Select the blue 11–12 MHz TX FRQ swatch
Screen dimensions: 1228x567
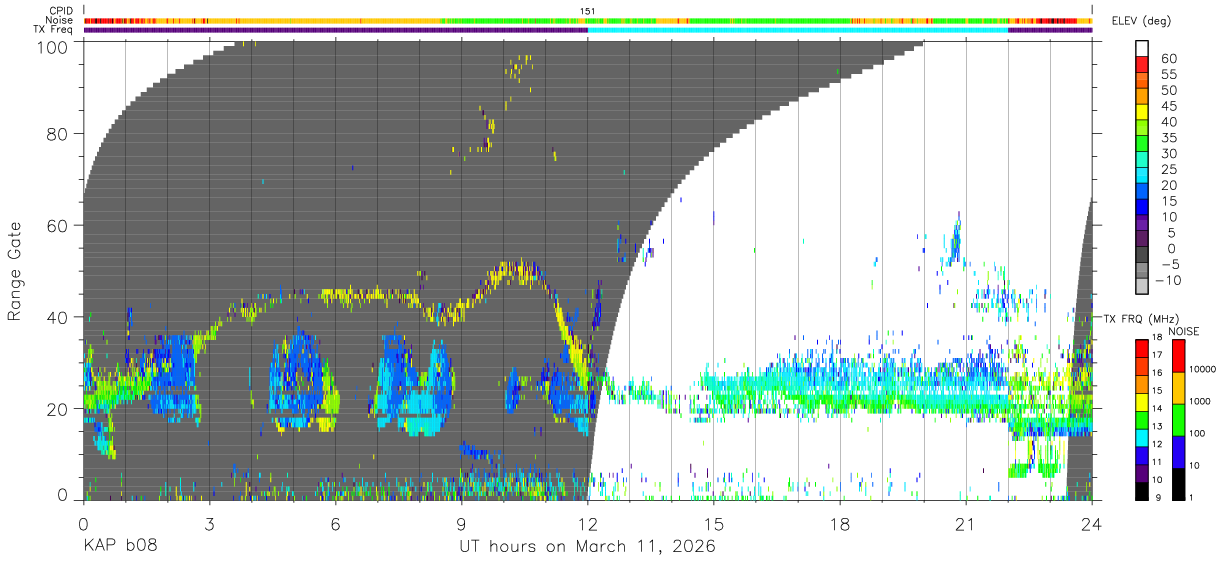tap(1141, 455)
